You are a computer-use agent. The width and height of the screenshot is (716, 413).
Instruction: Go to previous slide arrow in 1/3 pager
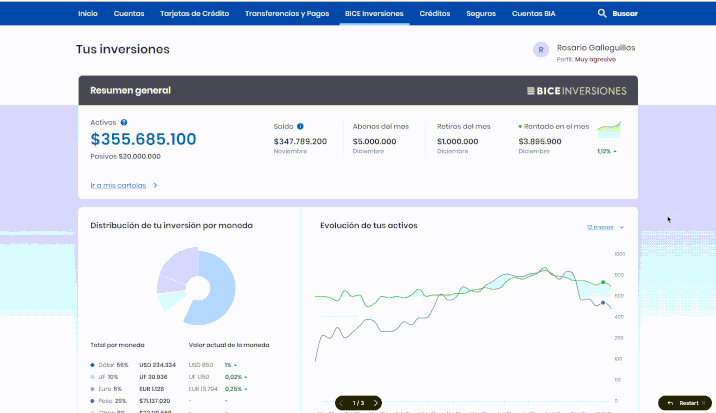point(342,403)
